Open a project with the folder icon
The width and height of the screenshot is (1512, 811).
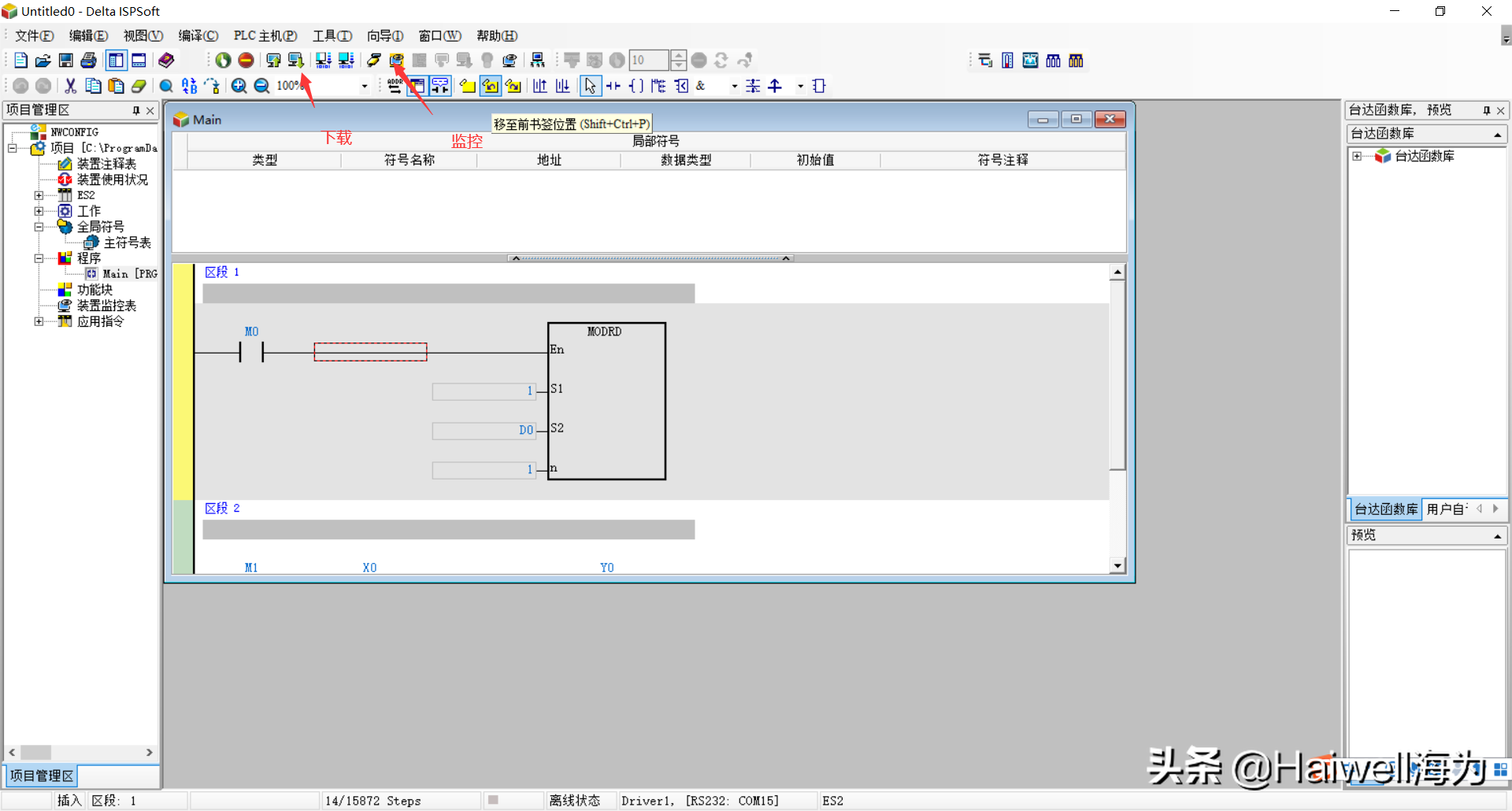tap(43, 61)
